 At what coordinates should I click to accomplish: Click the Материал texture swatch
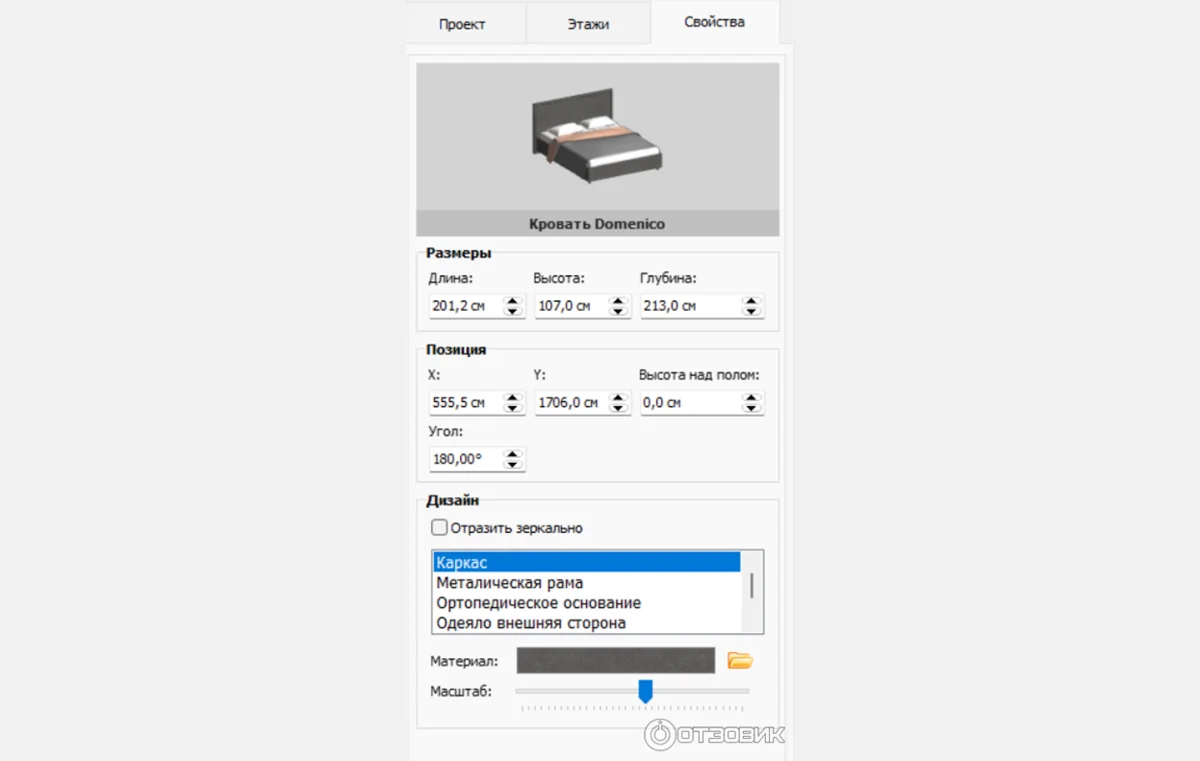[x=616, y=660]
